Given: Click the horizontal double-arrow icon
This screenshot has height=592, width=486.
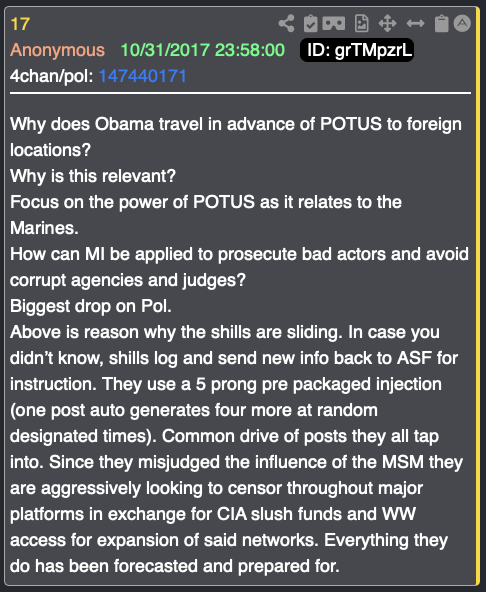Looking at the screenshot, I should [x=415, y=23].
